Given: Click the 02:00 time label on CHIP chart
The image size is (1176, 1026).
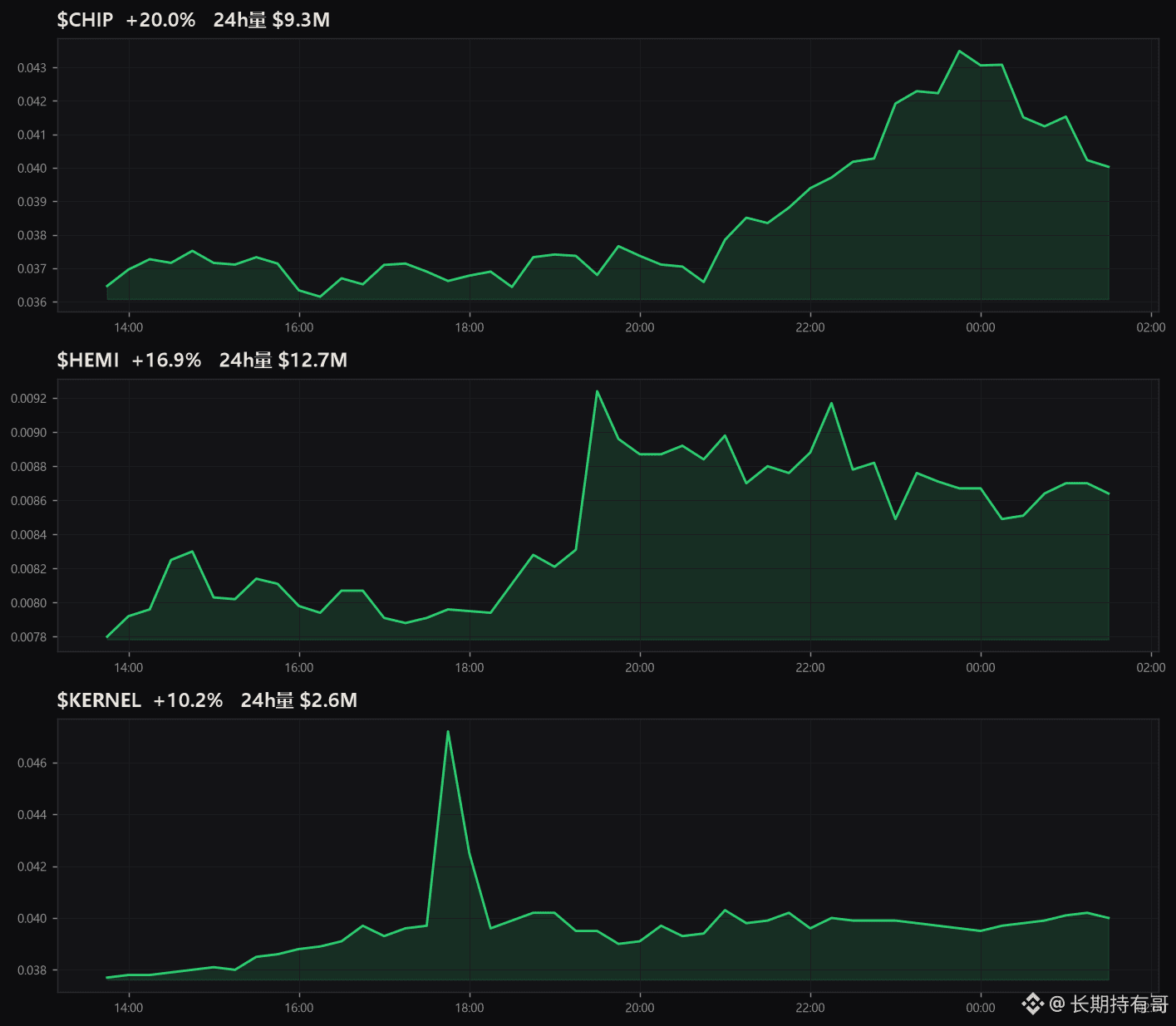Looking at the screenshot, I should (1151, 327).
